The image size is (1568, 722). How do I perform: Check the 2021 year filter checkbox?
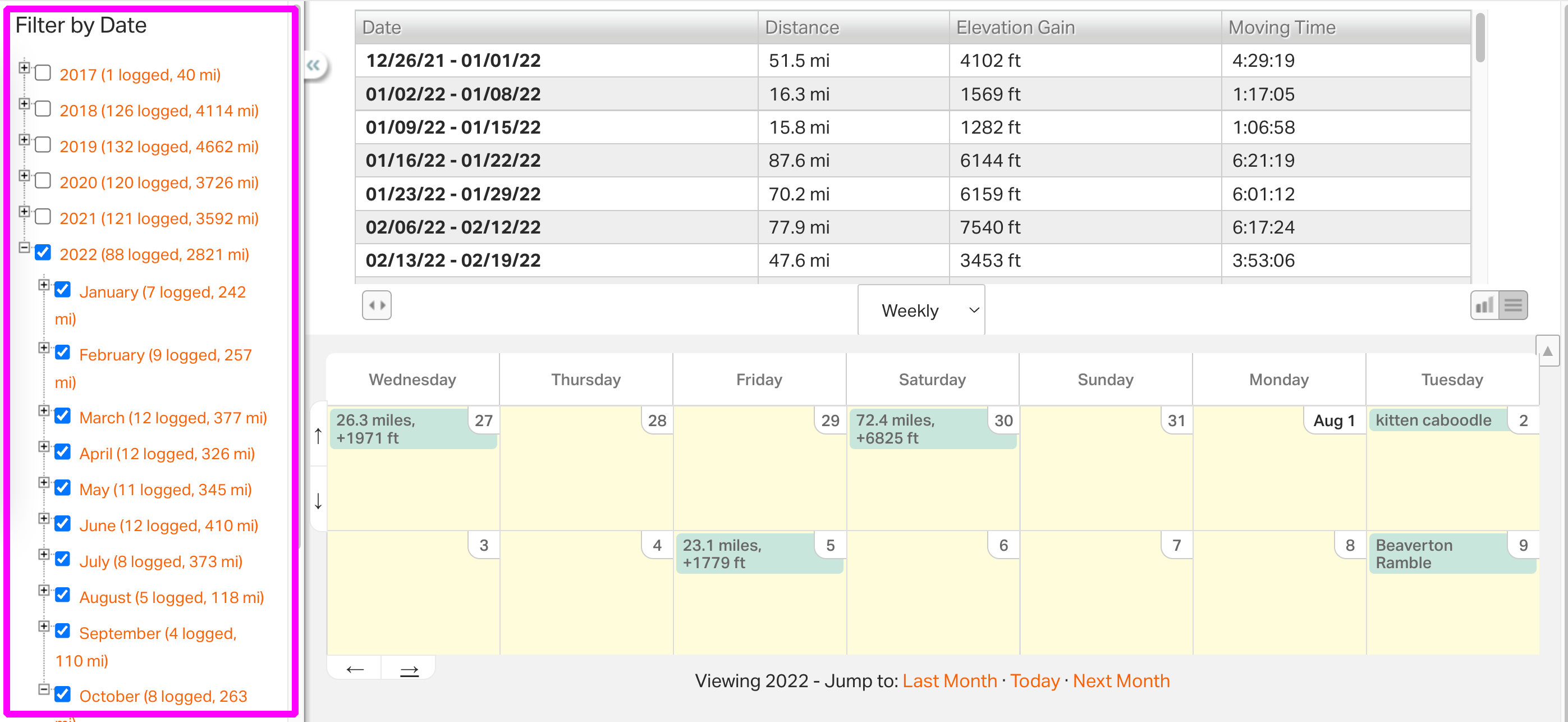tap(43, 217)
